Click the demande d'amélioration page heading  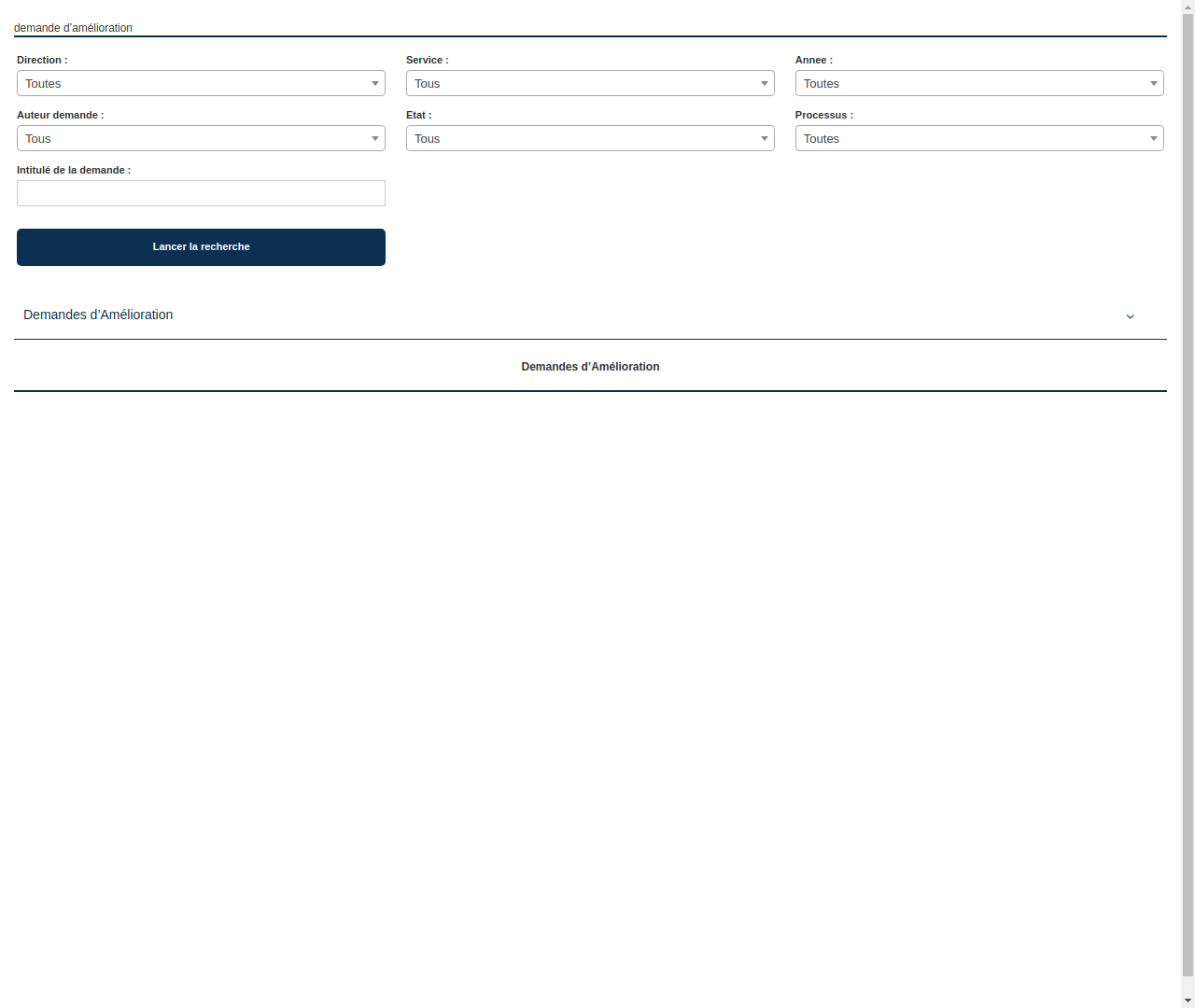tap(73, 27)
